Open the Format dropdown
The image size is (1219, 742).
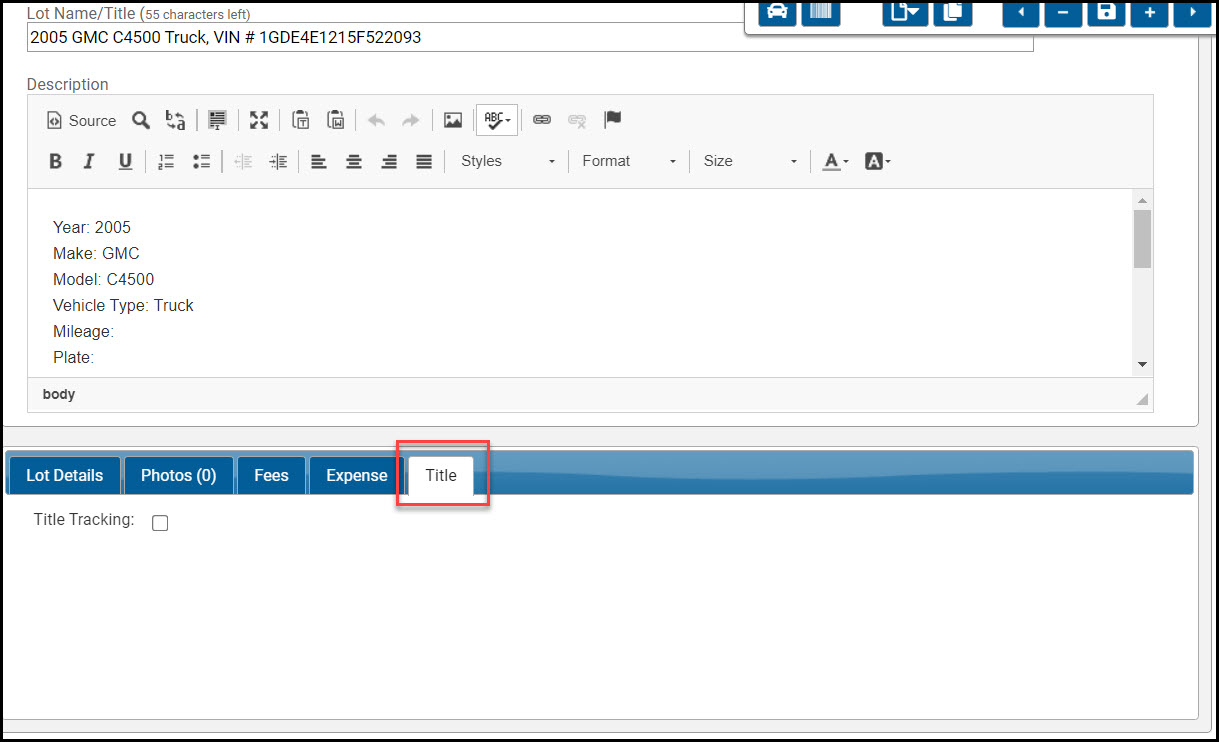tap(629, 161)
